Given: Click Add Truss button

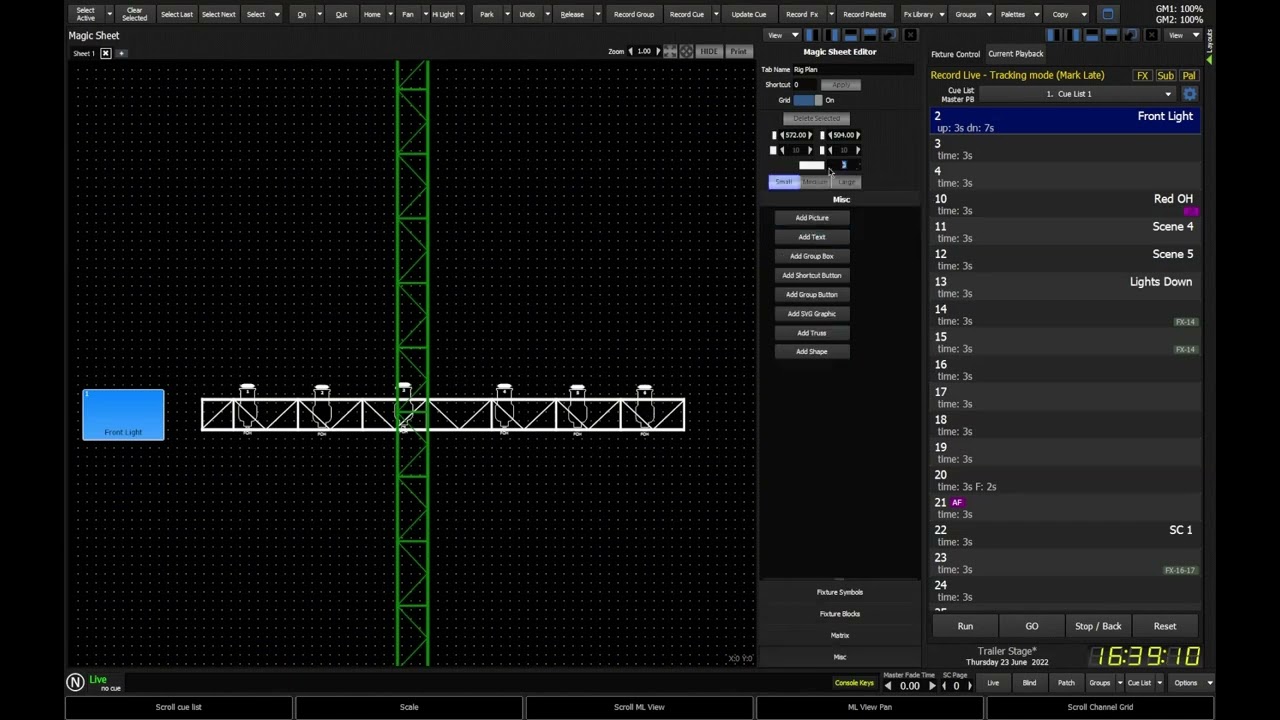Looking at the screenshot, I should tap(812, 333).
